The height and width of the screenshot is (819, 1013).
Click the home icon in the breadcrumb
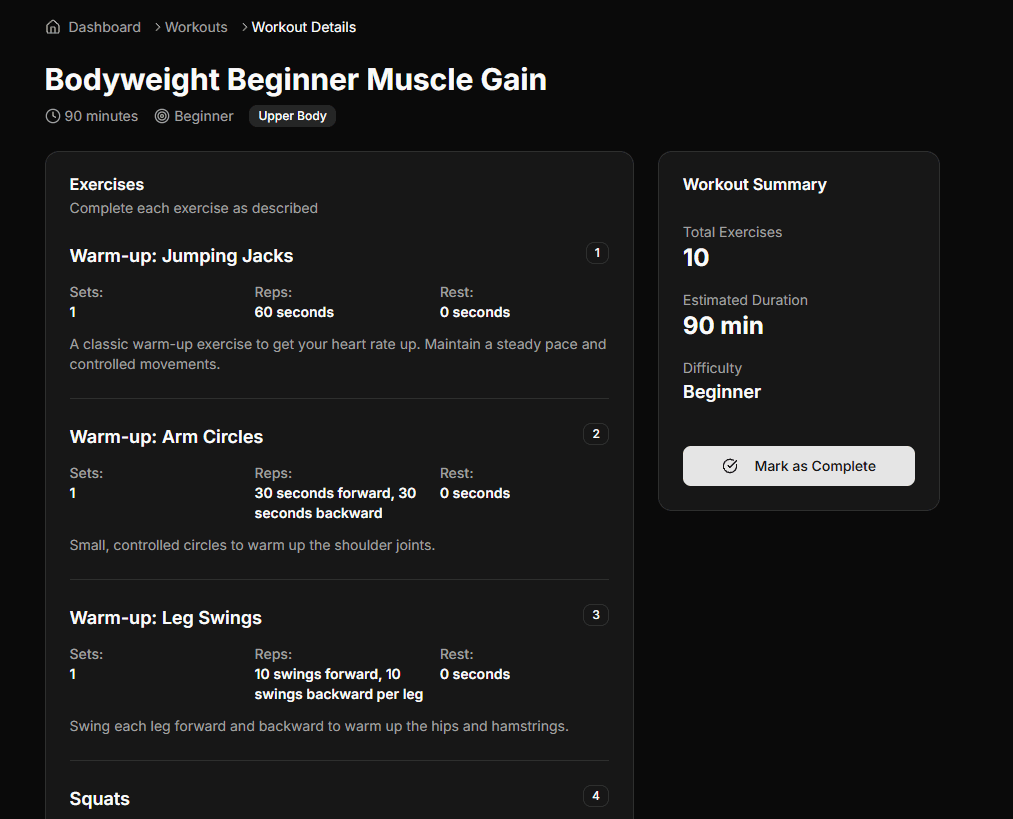[x=52, y=27]
